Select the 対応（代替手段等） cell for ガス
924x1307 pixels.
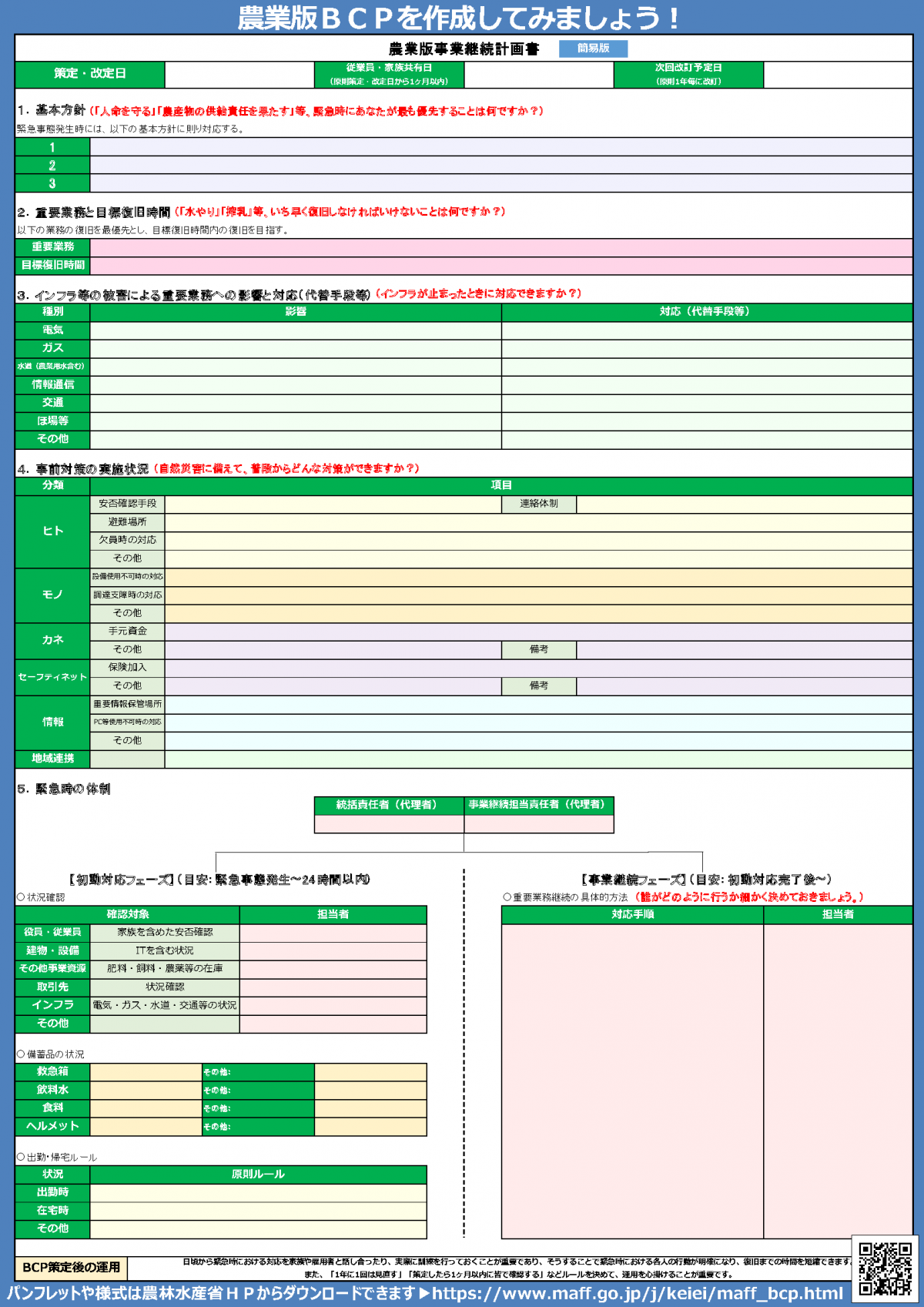coord(707,348)
